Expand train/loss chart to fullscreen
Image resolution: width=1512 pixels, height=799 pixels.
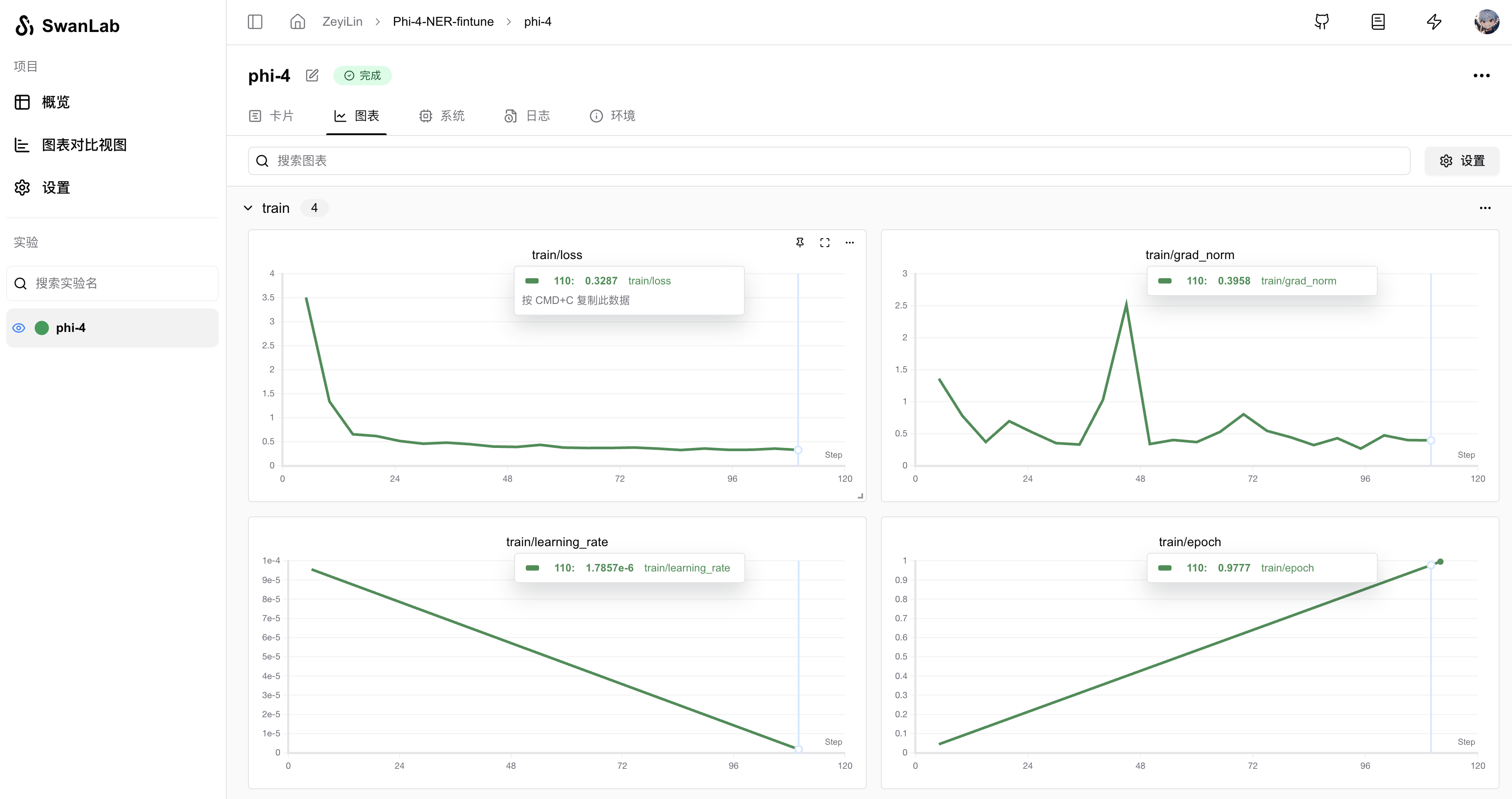(825, 243)
